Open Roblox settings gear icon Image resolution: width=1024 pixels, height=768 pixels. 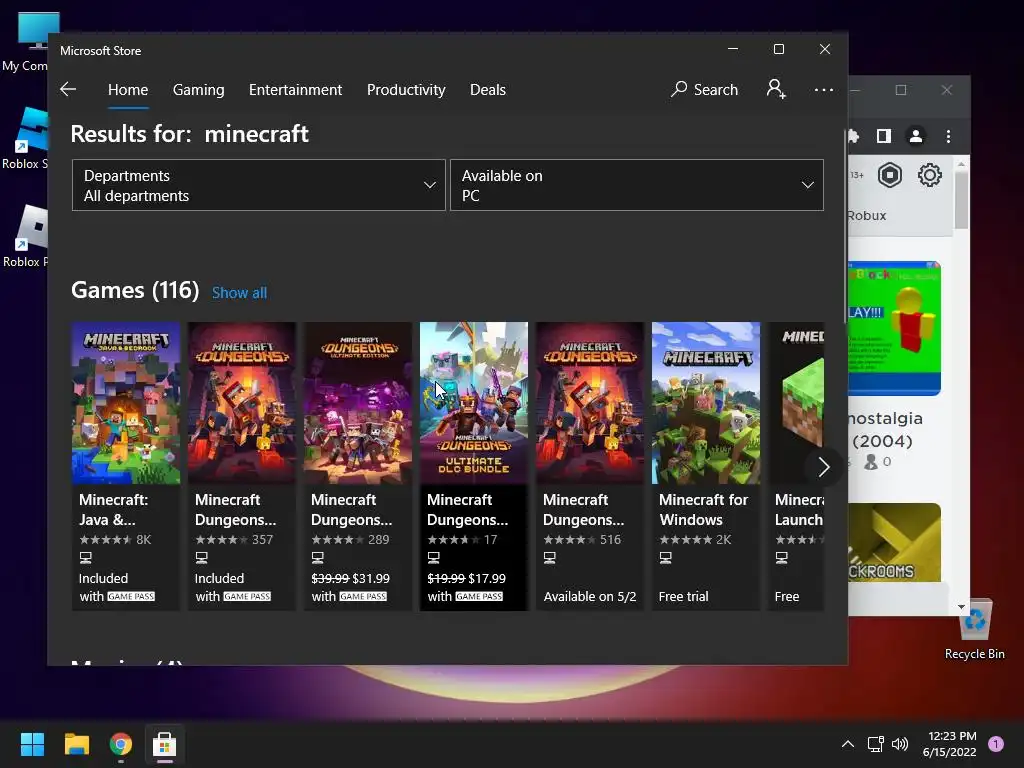click(929, 175)
